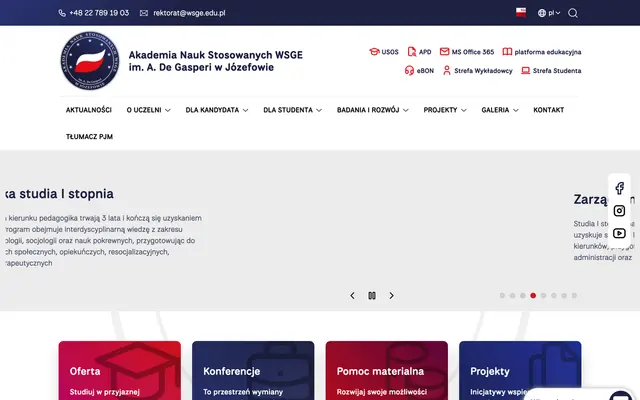The width and height of the screenshot is (640, 400).
Task: Click the platforma edukacyjna book icon
Action: (x=507, y=52)
